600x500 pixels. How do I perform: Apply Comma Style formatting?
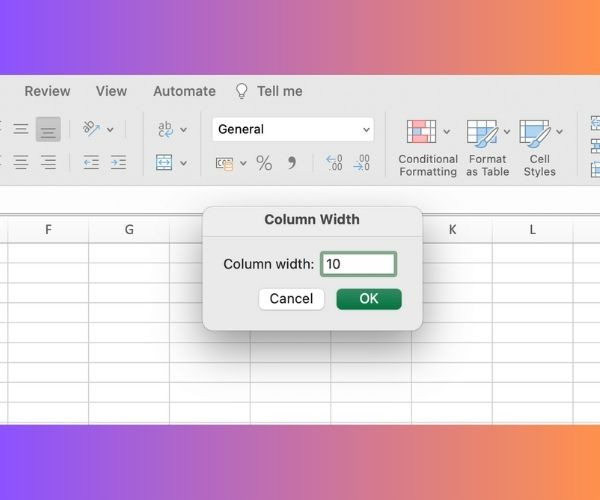292,163
